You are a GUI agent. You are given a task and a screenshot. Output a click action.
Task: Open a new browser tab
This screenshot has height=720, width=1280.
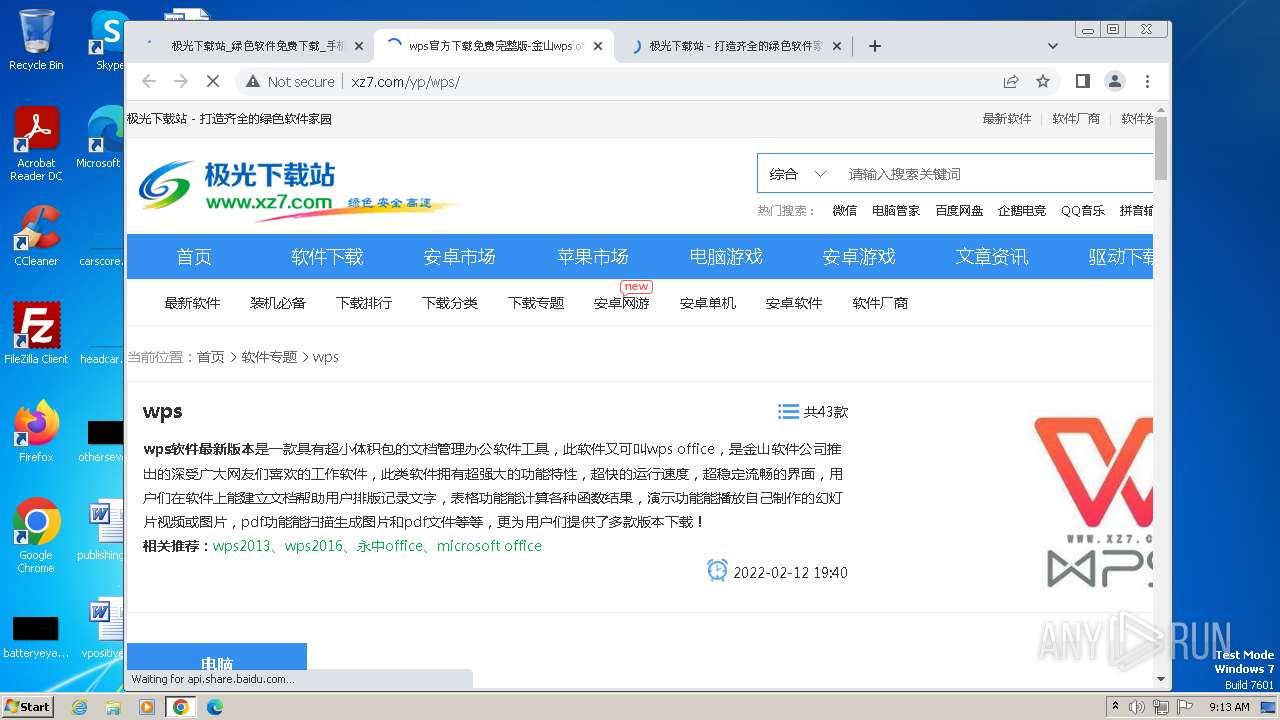[x=875, y=46]
